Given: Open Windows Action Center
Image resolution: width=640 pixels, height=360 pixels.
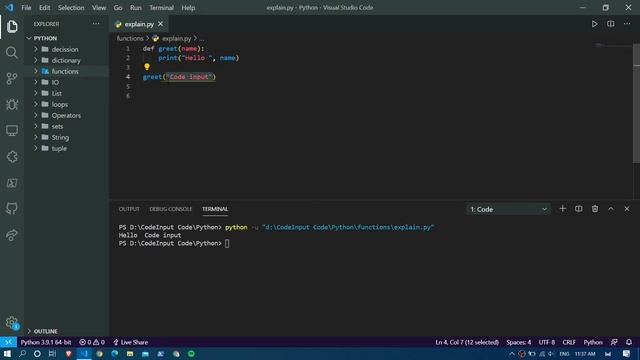Looking at the screenshot, I should (x=627, y=354).
